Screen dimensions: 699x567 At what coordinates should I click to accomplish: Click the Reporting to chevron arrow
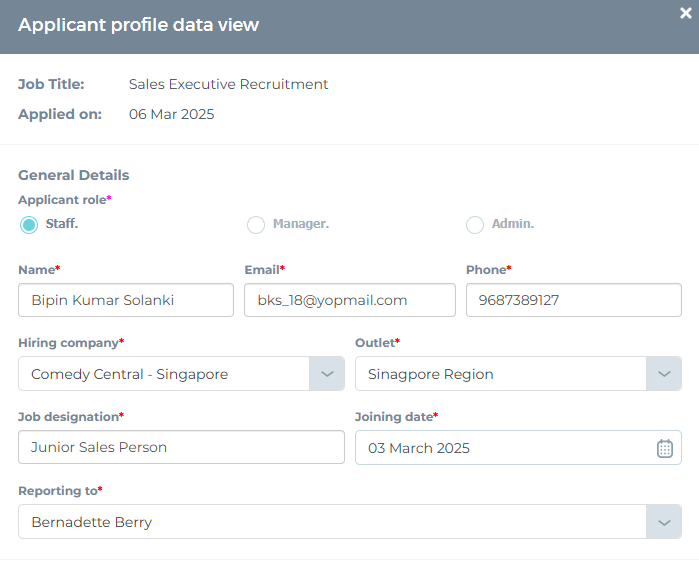pos(664,522)
